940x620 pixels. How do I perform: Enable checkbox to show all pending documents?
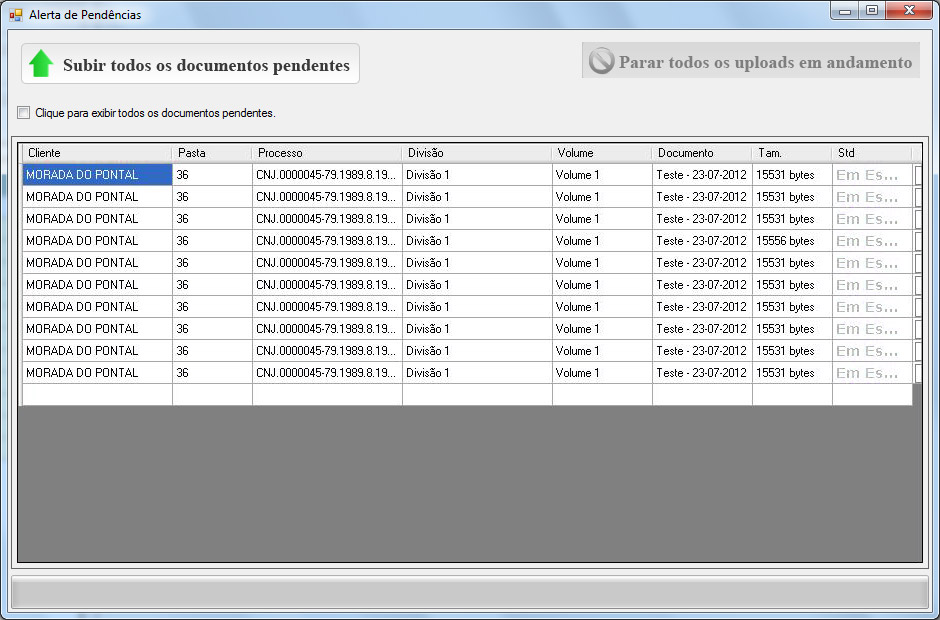(x=24, y=113)
